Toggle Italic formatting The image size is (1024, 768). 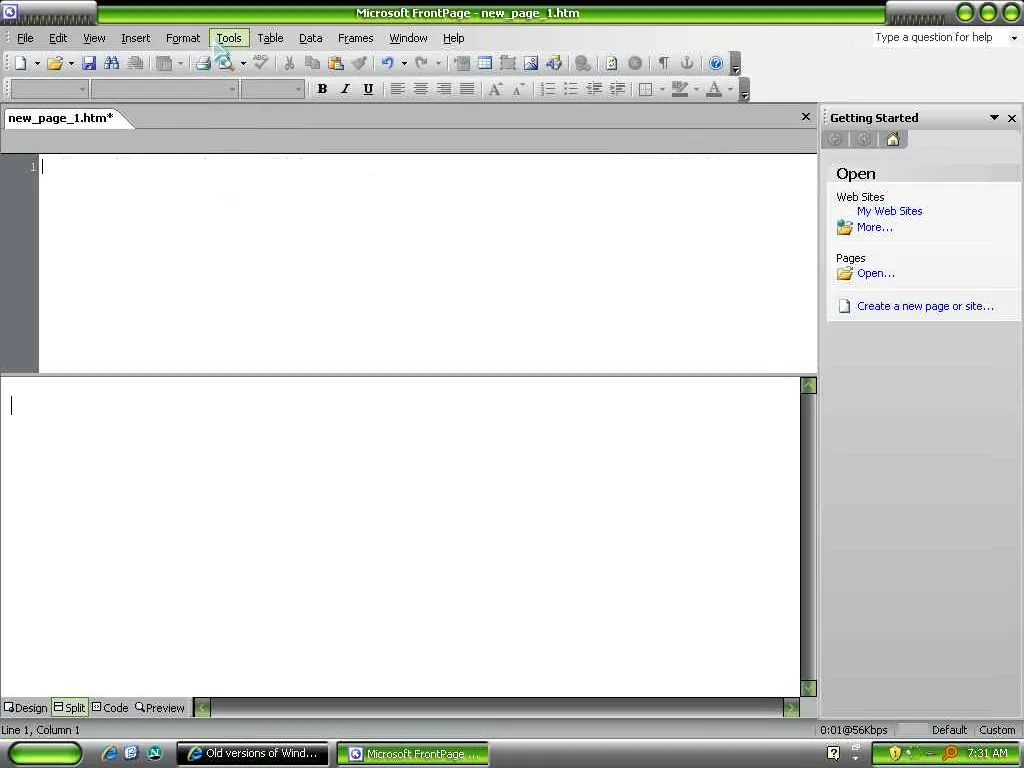pyautogui.click(x=345, y=89)
